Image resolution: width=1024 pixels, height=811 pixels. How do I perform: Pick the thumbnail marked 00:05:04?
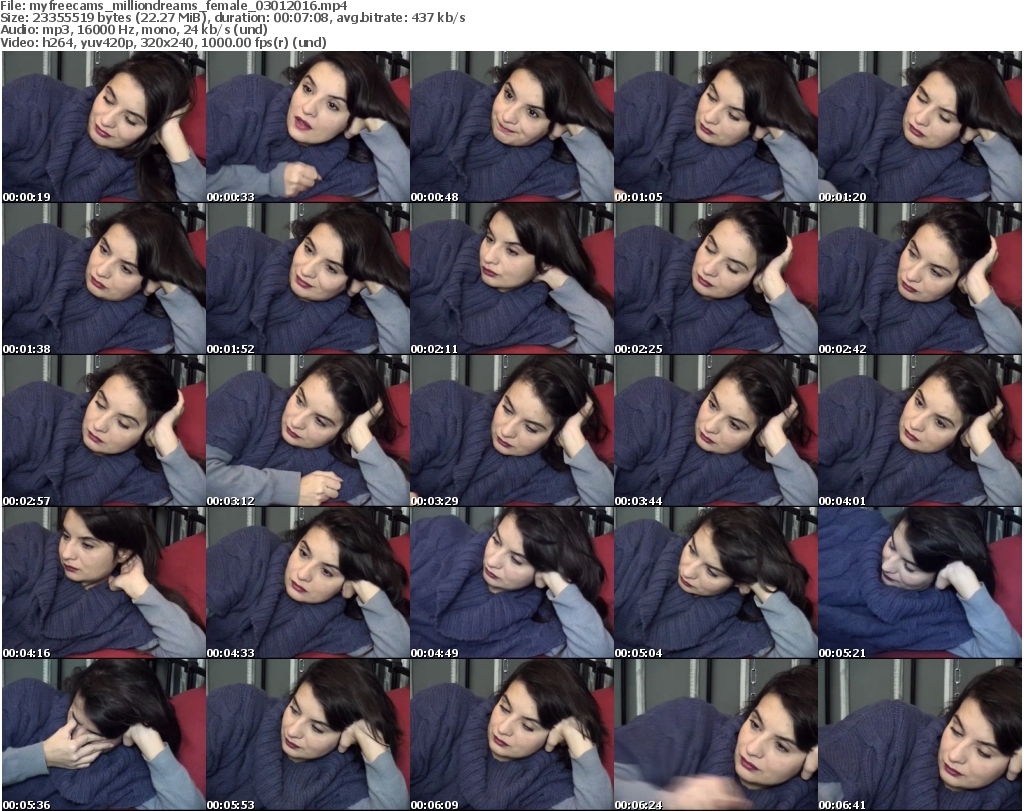click(x=716, y=582)
